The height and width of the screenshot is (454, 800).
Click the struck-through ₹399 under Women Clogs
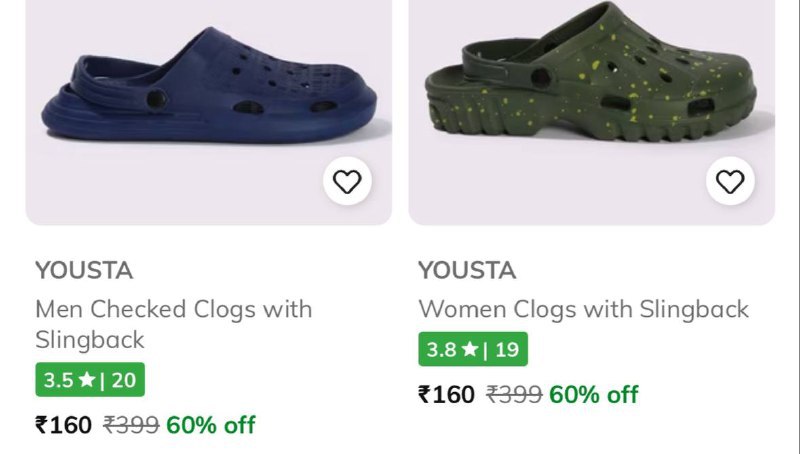click(x=514, y=394)
